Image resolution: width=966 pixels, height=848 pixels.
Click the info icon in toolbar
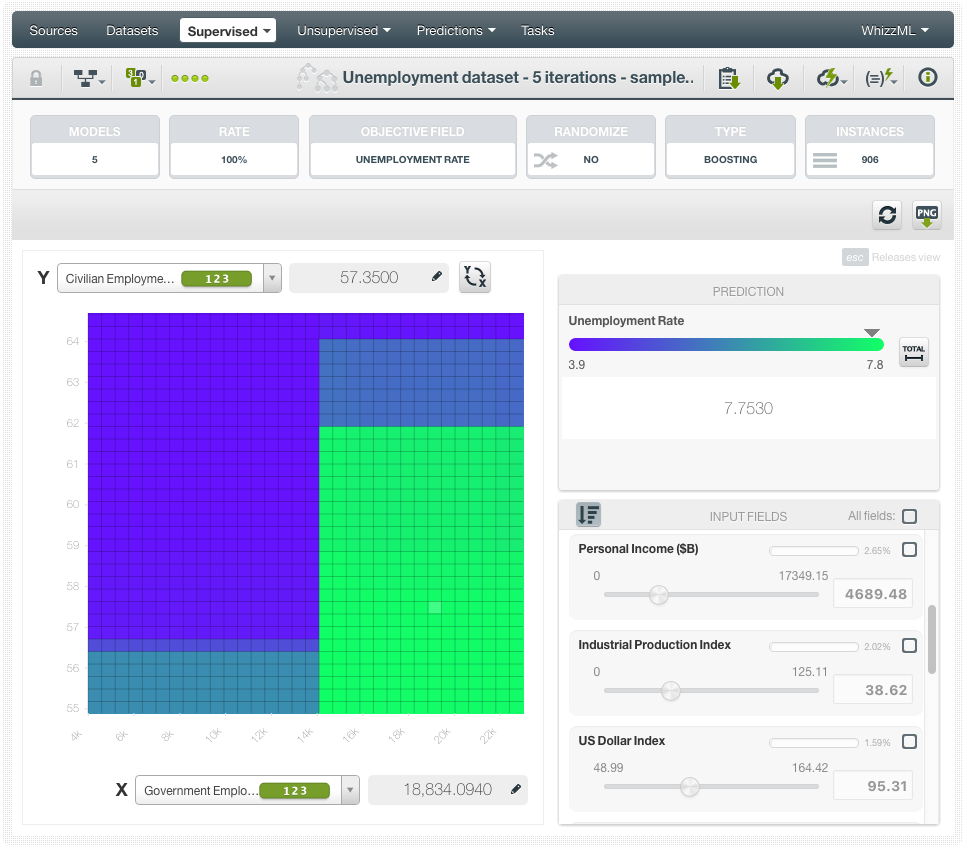tap(928, 78)
